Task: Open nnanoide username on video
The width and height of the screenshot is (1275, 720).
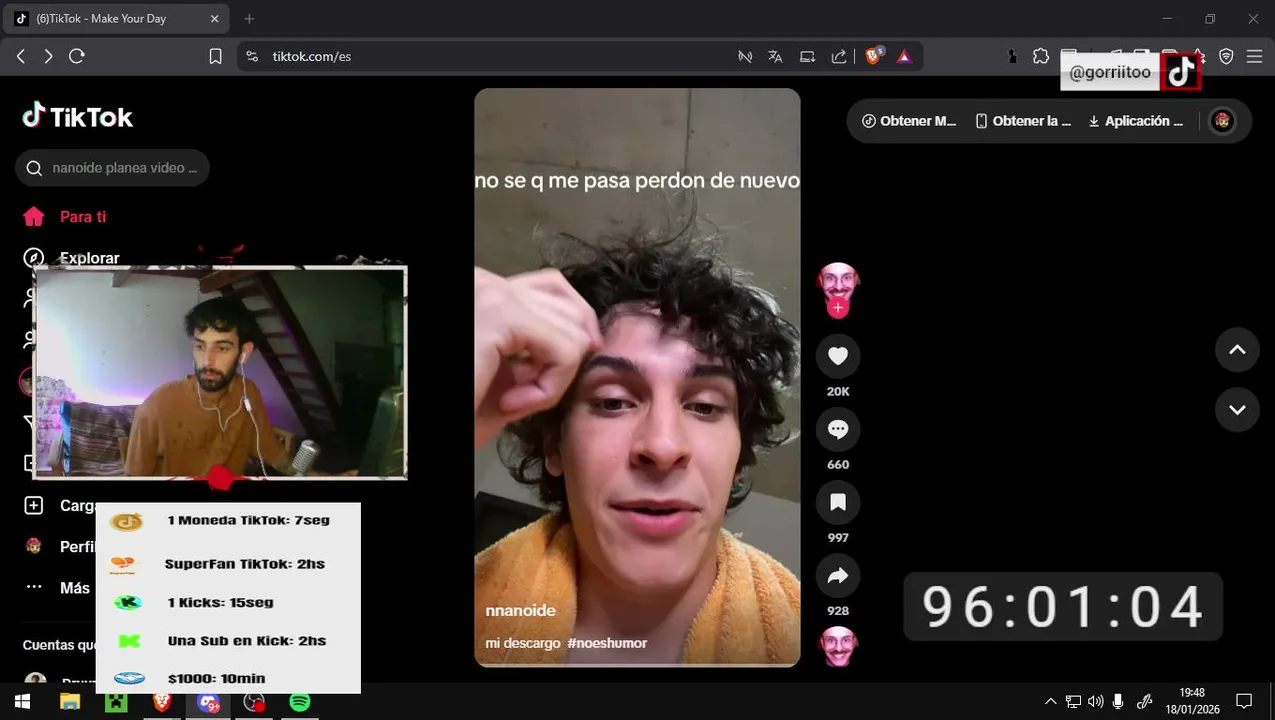Action: [x=520, y=610]
